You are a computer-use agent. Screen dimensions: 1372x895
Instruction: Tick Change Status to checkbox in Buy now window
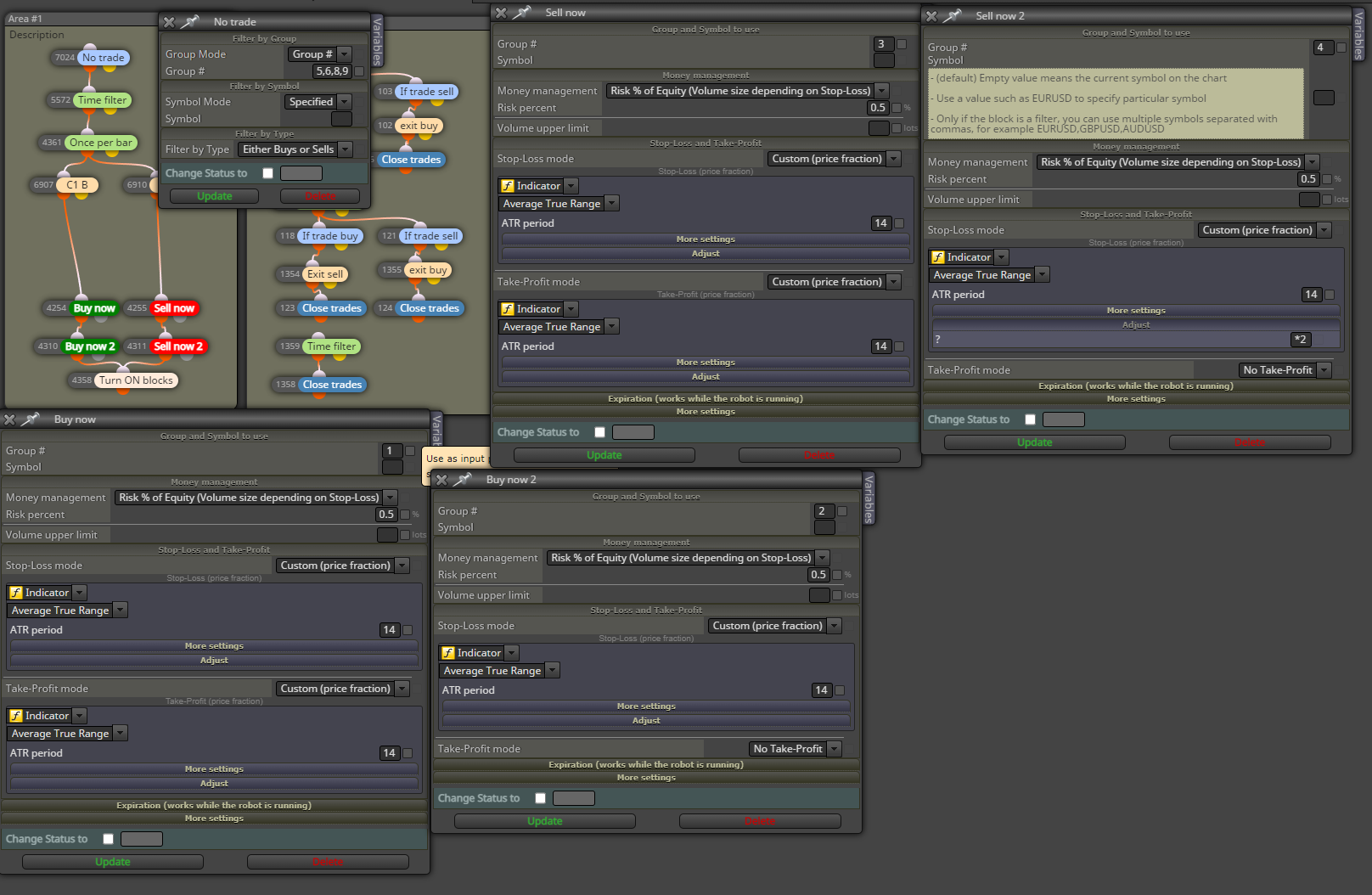coord(109,839)
